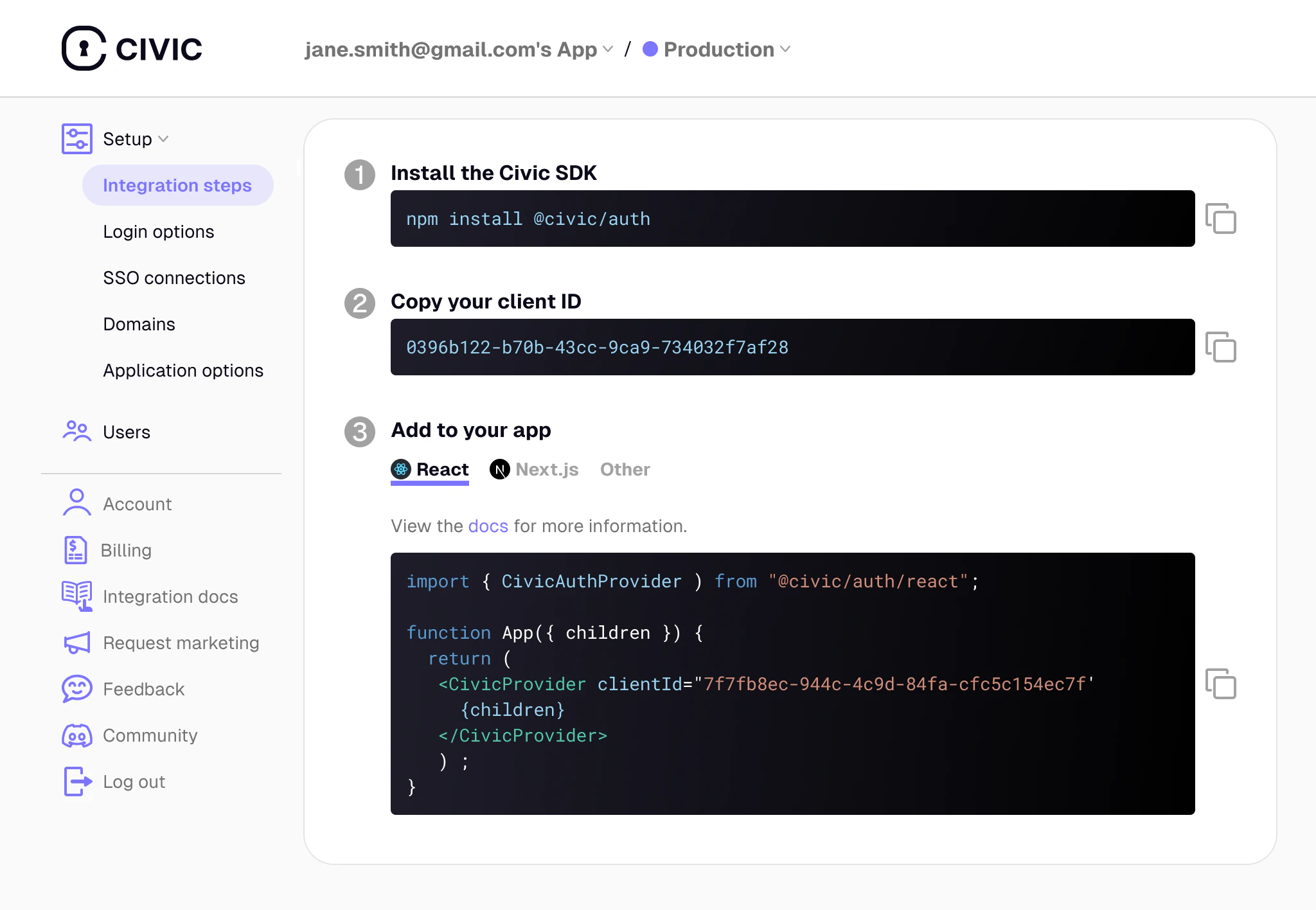Open Community via the Discord icon

[x=76, y=735]
